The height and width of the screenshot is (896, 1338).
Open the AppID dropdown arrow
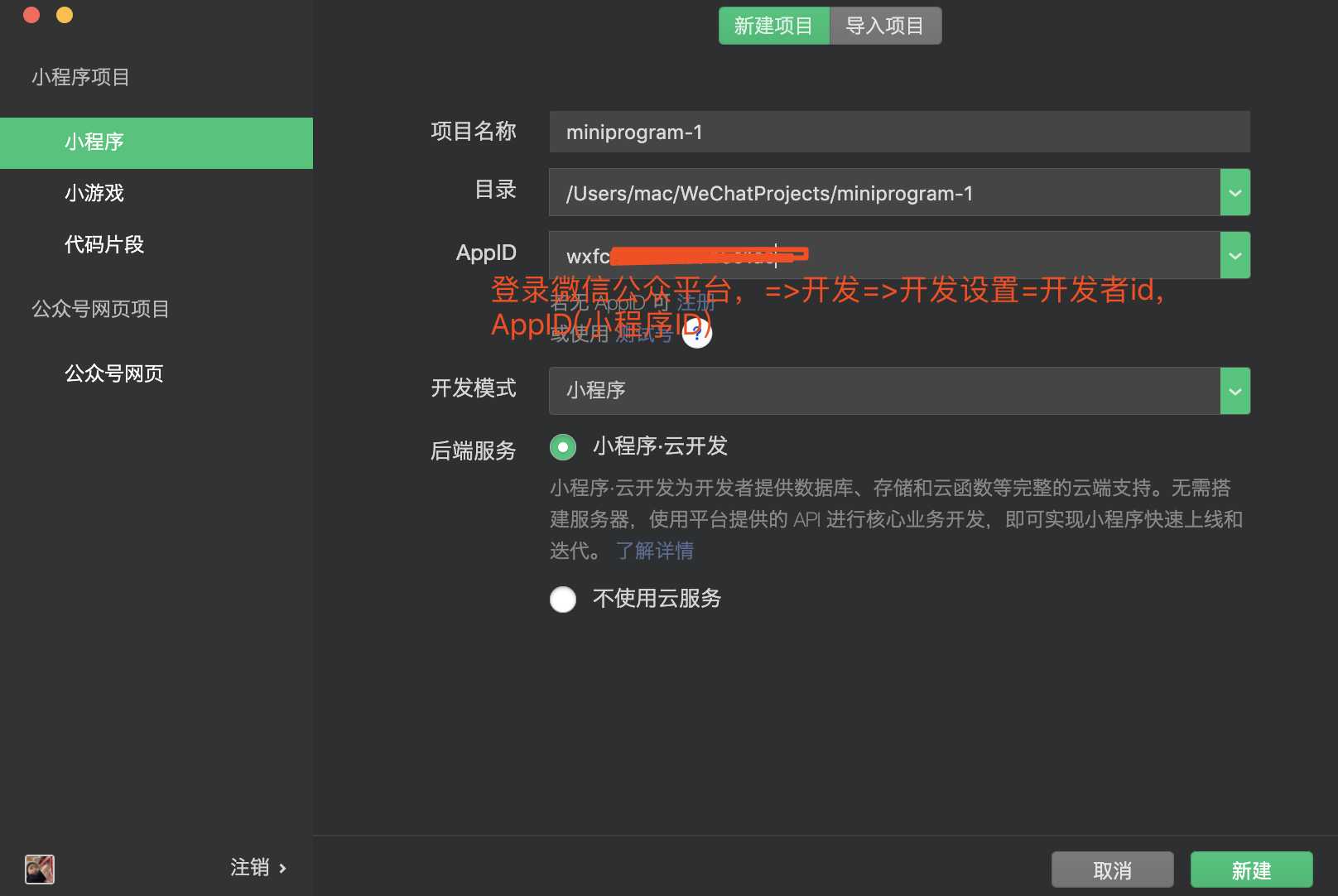tap(1235, 255)
